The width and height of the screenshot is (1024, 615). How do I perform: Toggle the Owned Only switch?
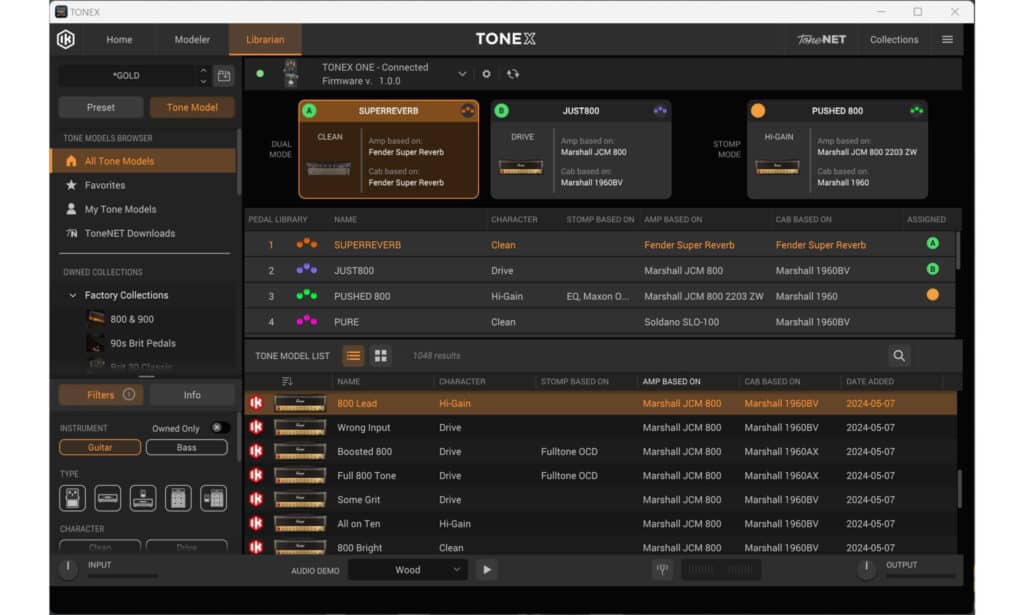tap(219, 428)
